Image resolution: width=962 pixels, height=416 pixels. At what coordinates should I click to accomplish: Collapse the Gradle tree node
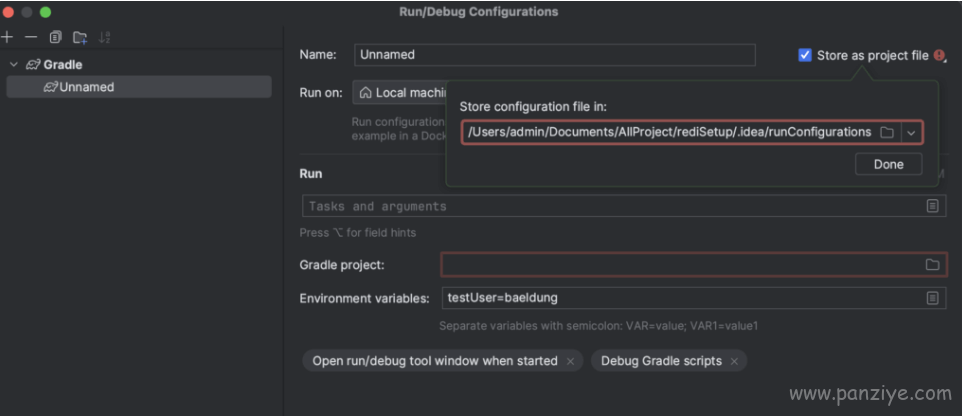14,64
